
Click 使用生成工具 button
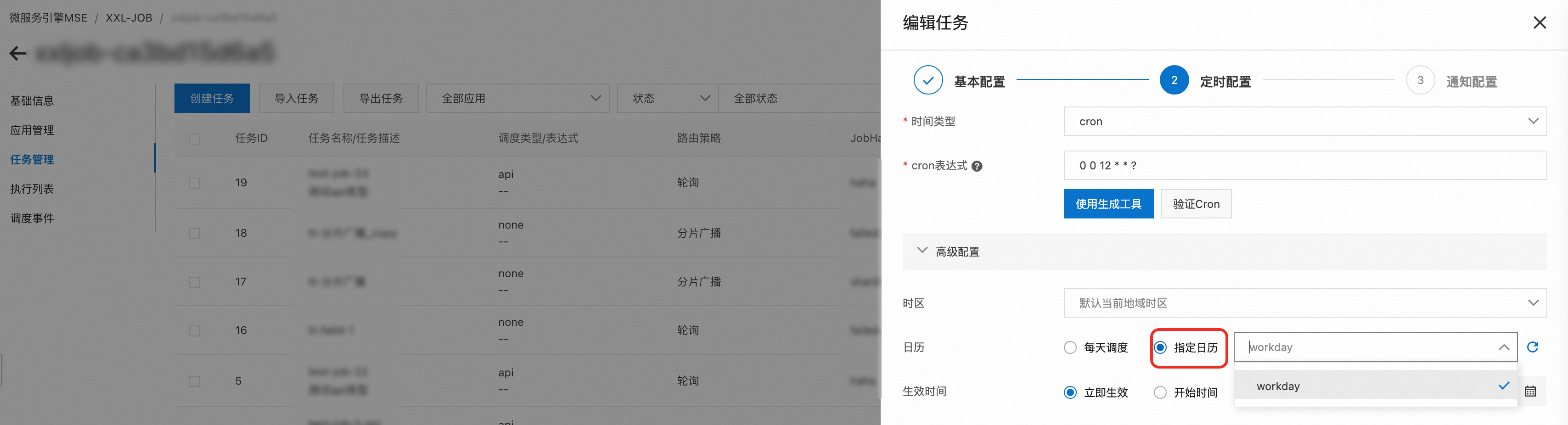point(1108,204)
